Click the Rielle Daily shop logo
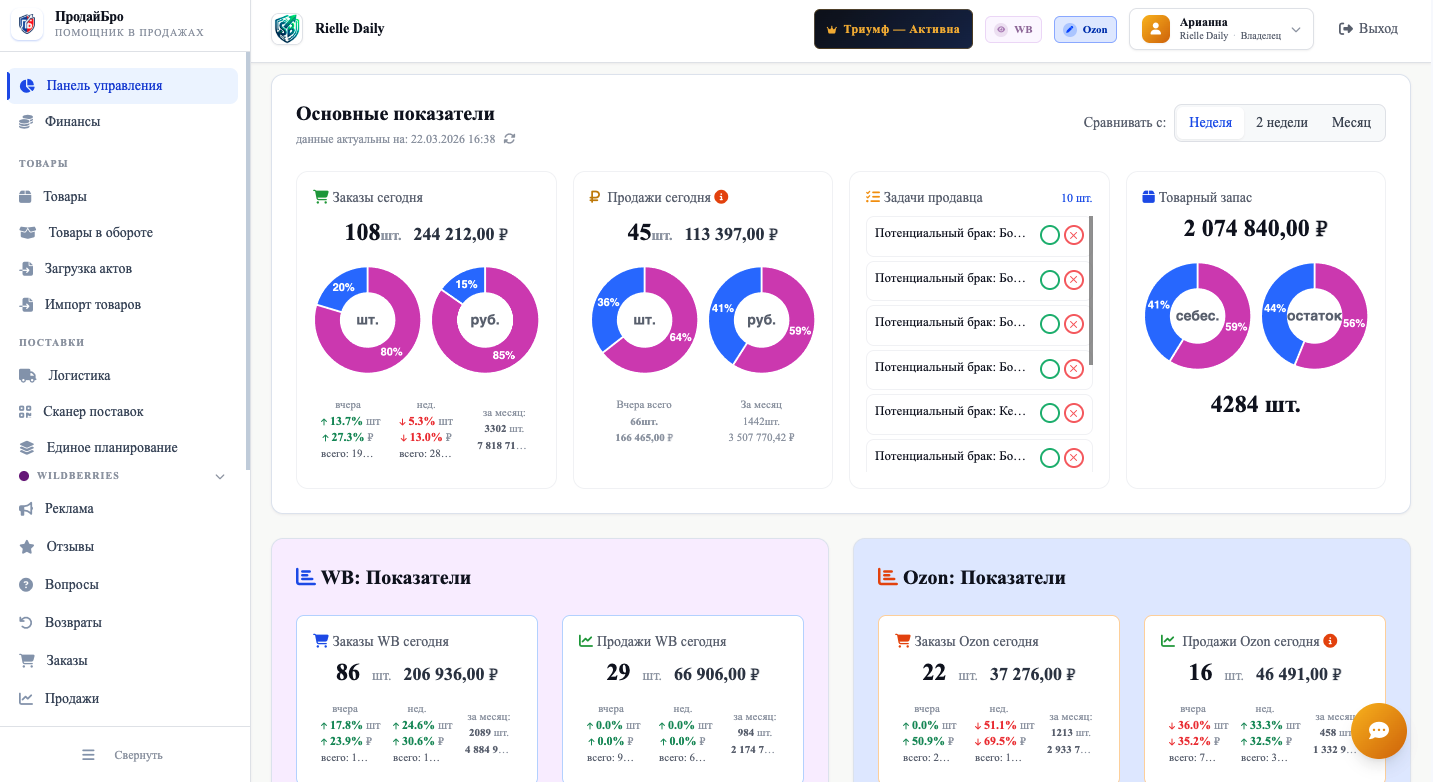1433x782 pixels. pos(287,29)
